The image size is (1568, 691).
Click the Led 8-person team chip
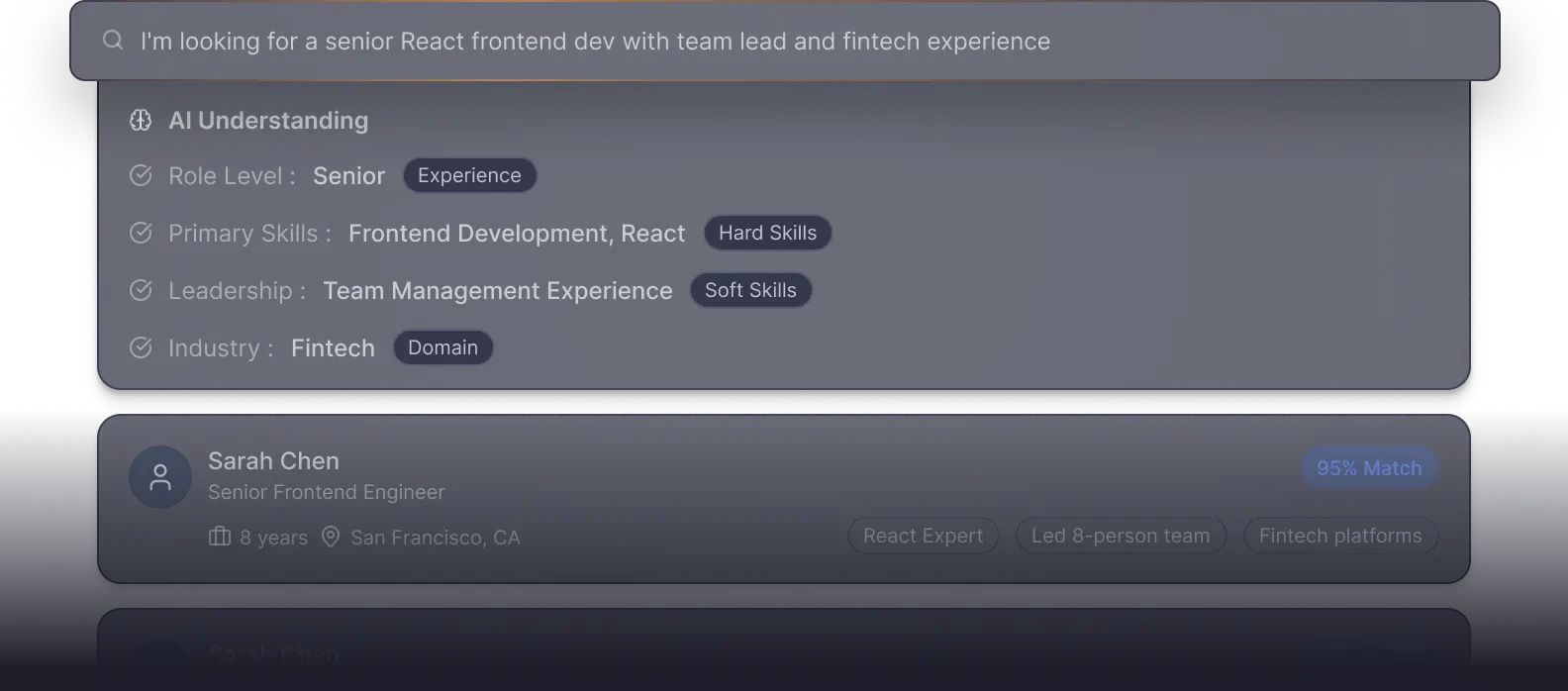tap(1121, 536)
